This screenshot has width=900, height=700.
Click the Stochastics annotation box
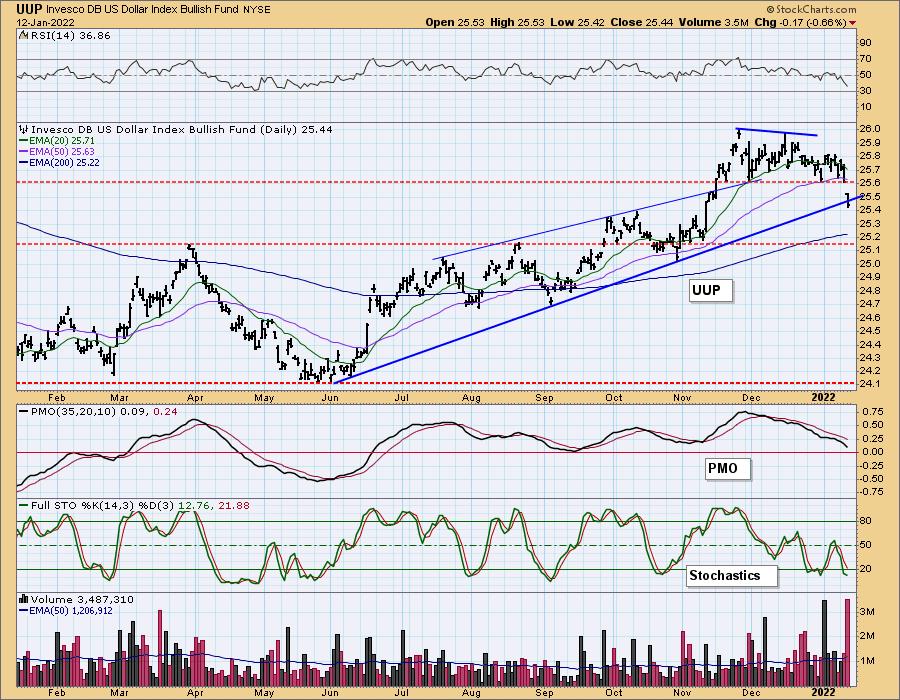click(732, 575)
